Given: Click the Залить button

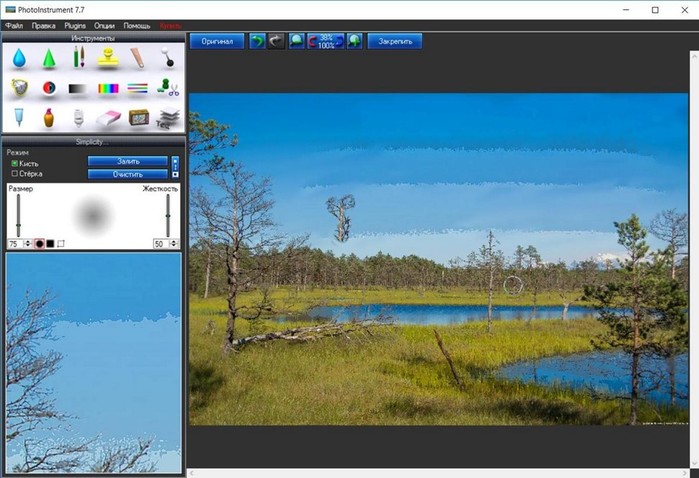Looking at the screenshot, I should tap(128, 161).
